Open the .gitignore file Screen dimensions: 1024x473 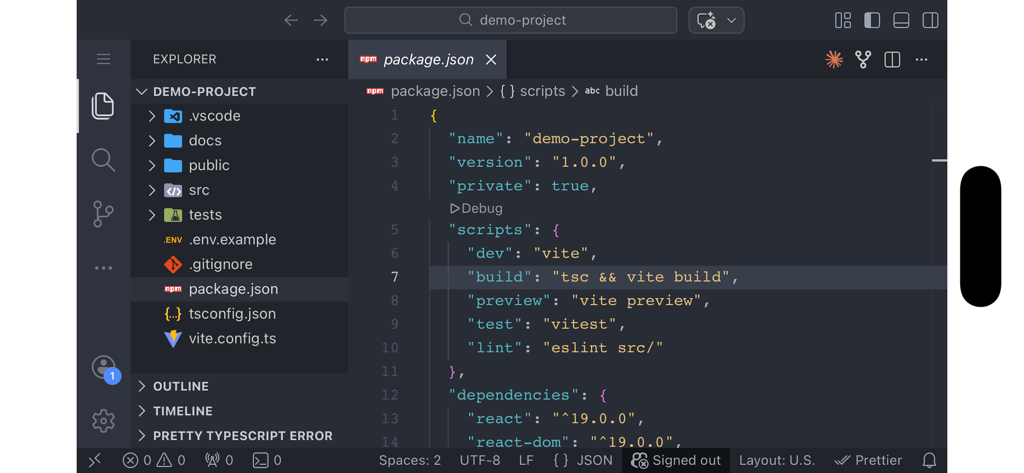(239, 265)
